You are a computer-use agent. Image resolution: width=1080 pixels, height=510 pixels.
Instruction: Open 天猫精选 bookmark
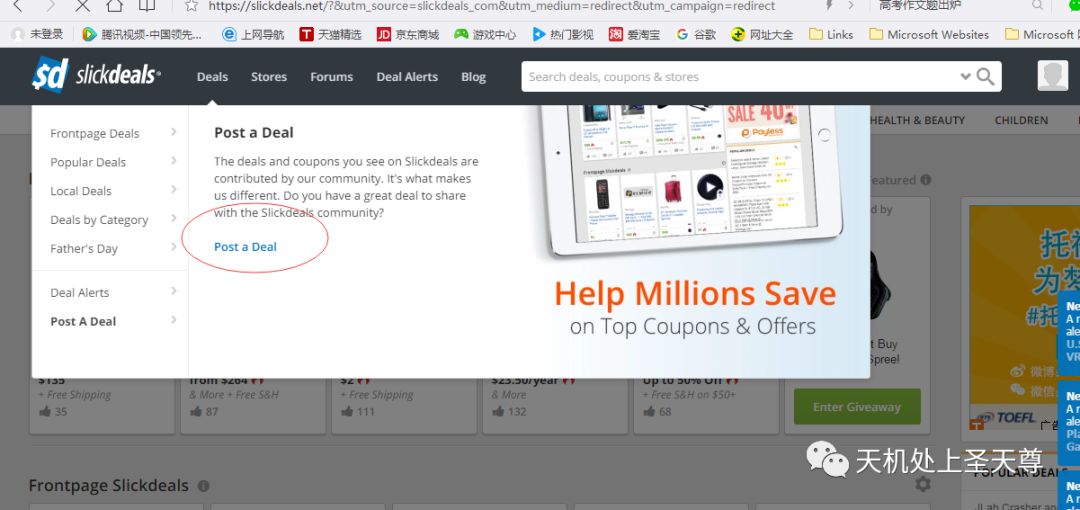coord(330,34)
